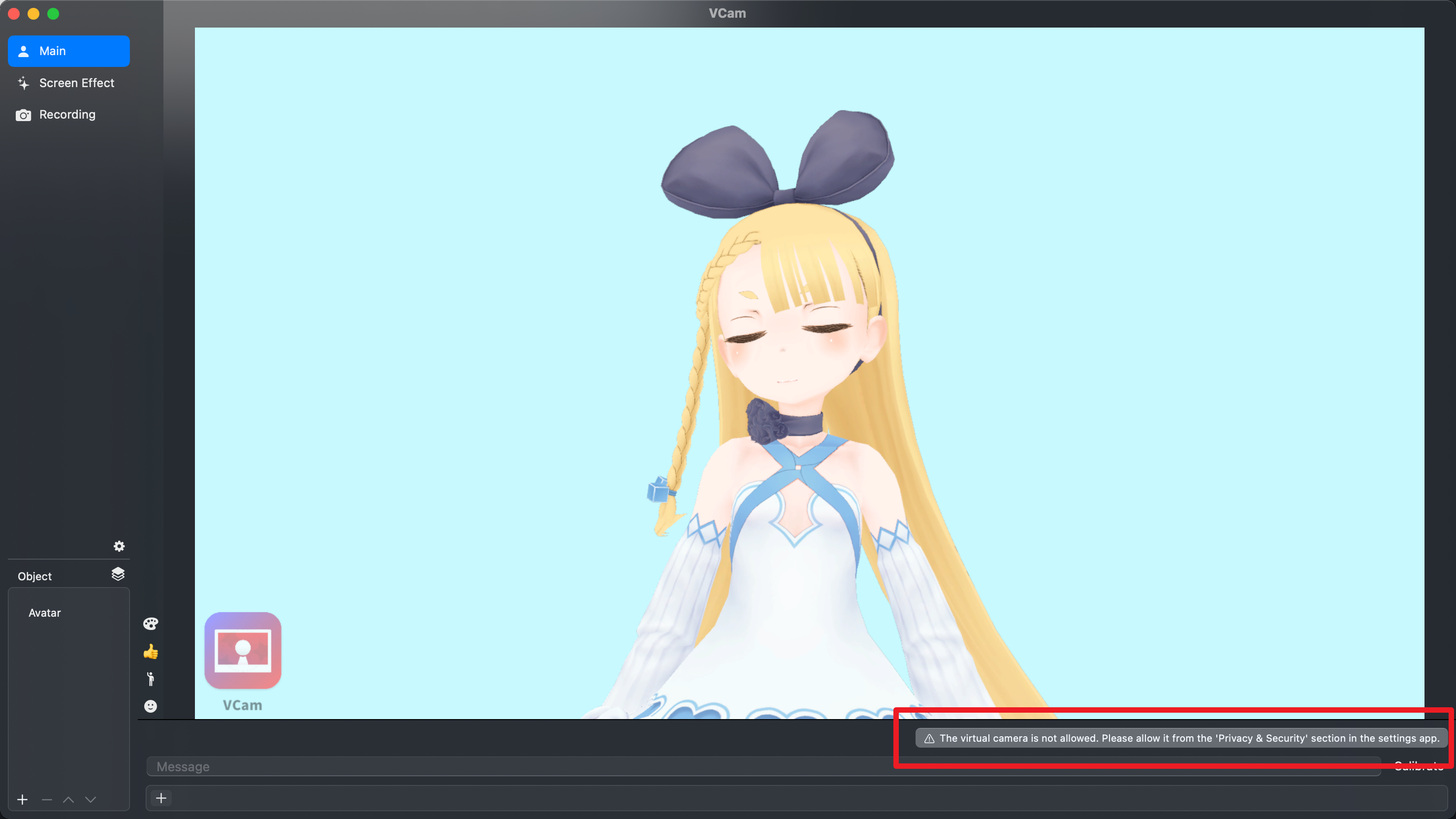Image resolution: width=1456 pixels, height=819 pixels.
Task: Open the Recording section
Action: (x=68, y=115)
